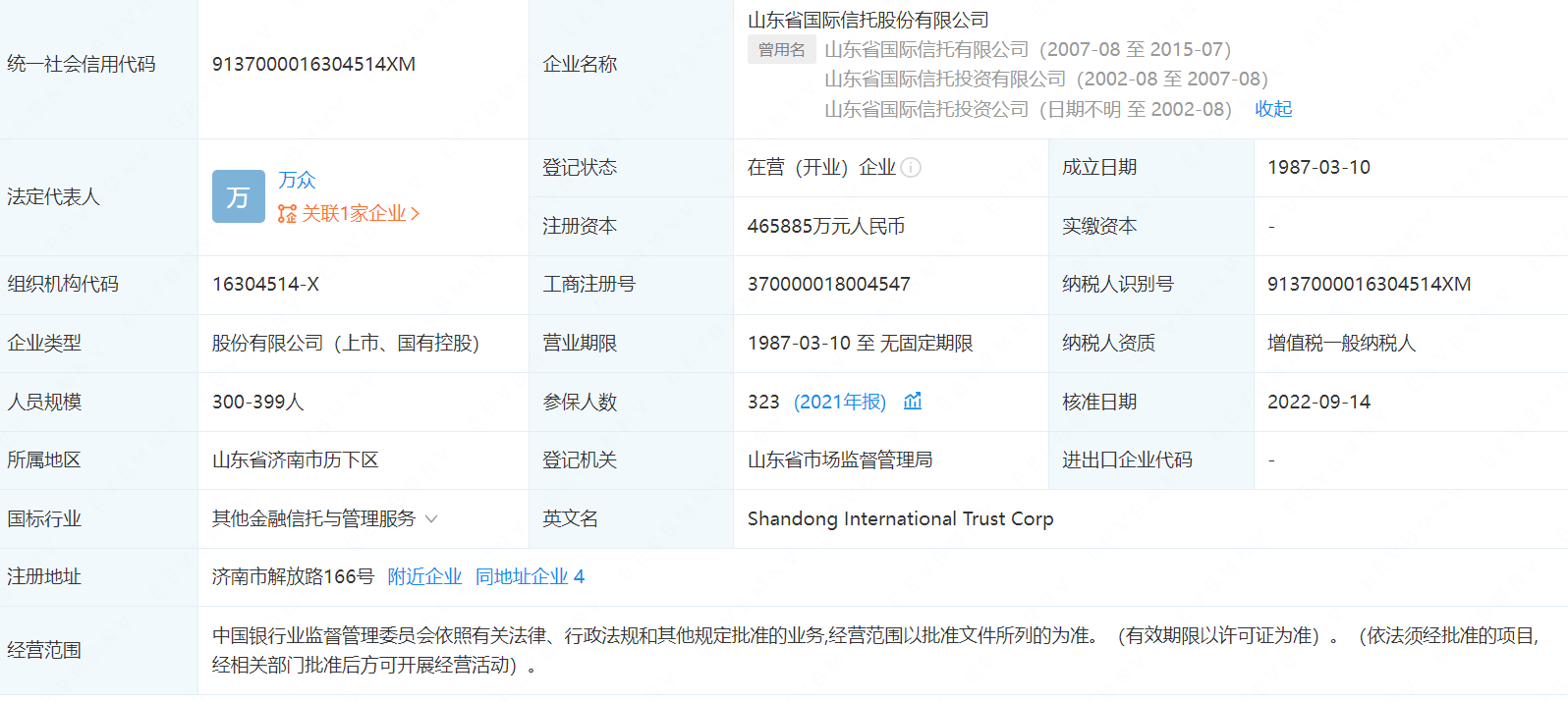Open 同地址企业 4 link

pyautogui.click(x=530, y=576)
